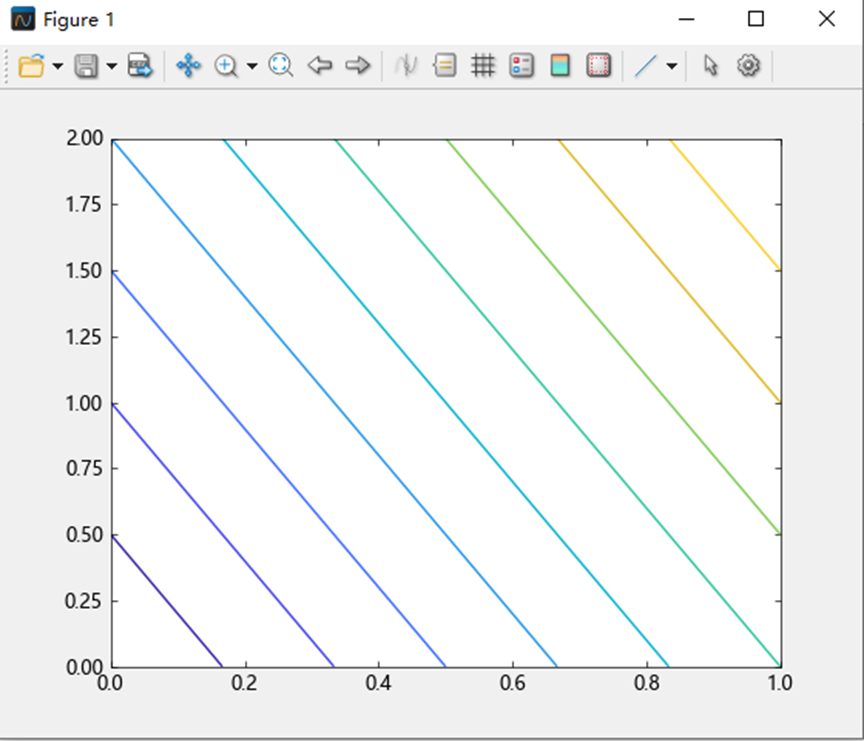The height and width of the screenshot is (741, 864).
Task: Click the x-axis tick label 0.6
Action: pyautogui.click(x=512, y=683)
